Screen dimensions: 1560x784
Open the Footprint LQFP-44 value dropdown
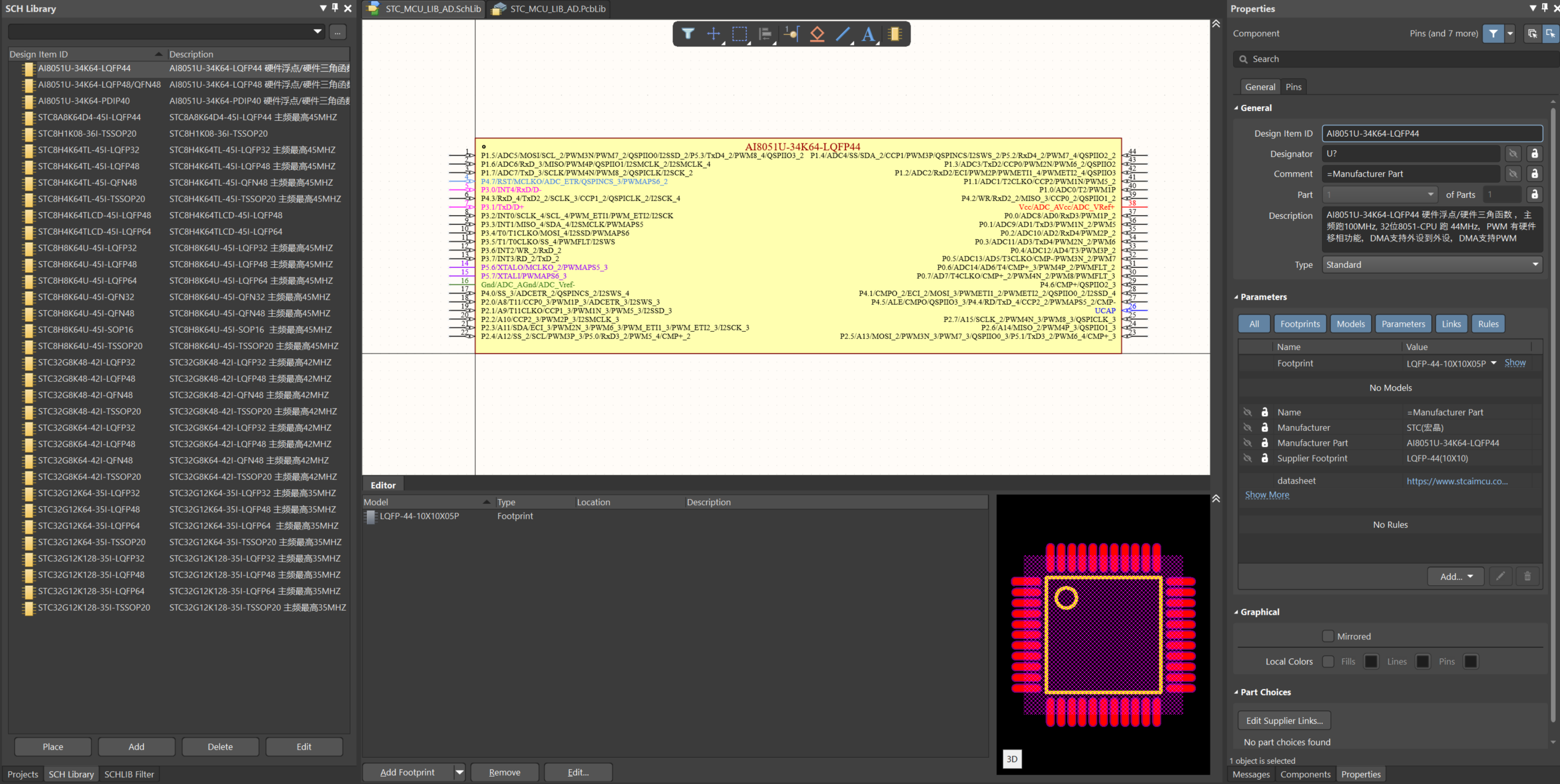[1493, 363]
